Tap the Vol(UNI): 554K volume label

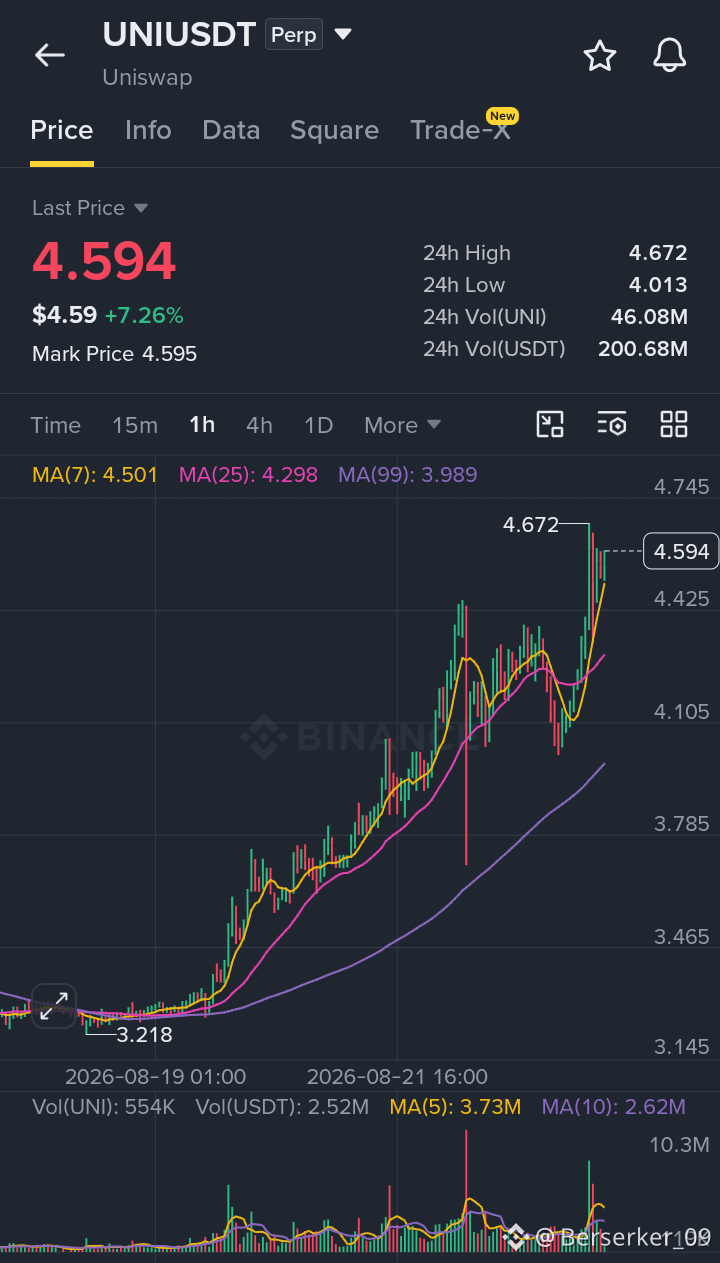tap(104, 1107)
